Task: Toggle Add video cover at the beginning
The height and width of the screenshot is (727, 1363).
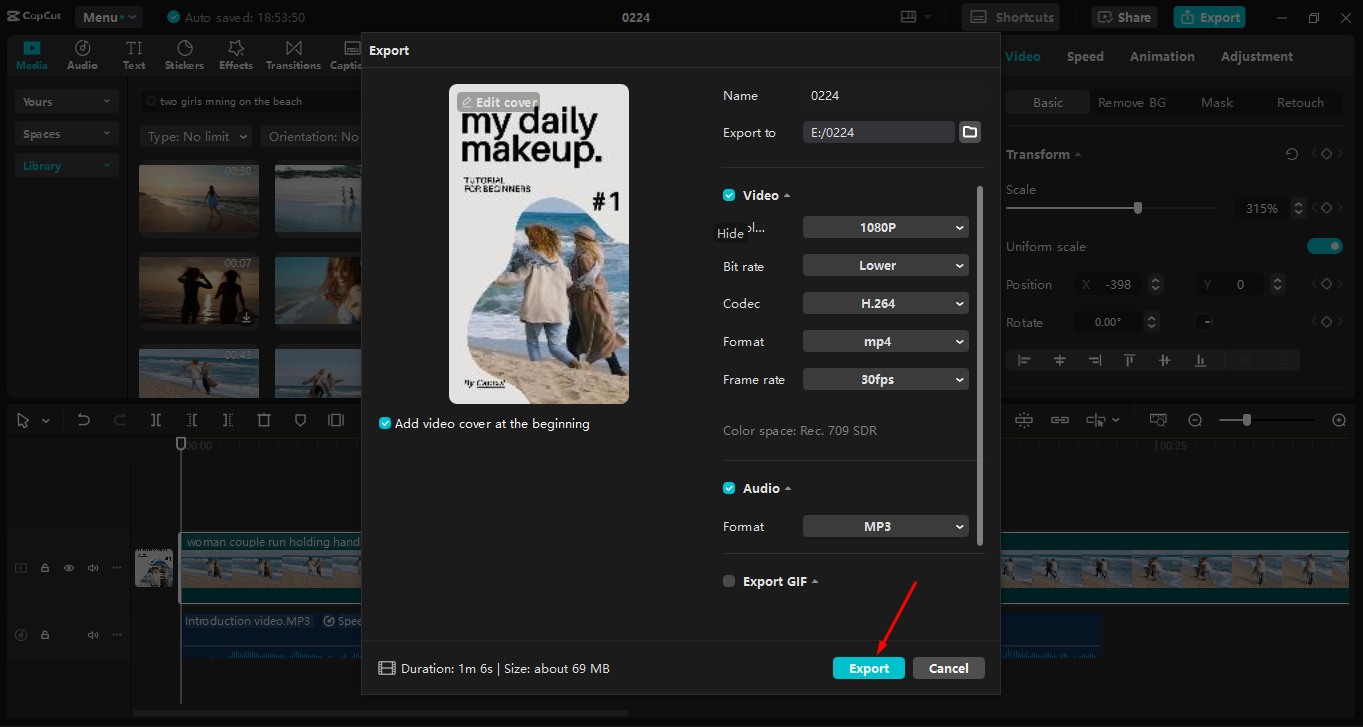Action: [x=385, y=423]
